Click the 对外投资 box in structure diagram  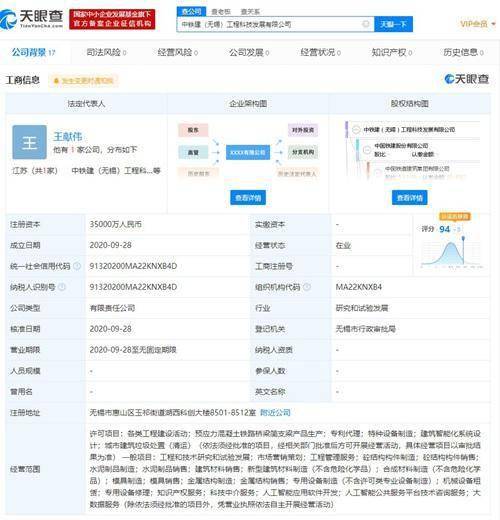(303, 130)
